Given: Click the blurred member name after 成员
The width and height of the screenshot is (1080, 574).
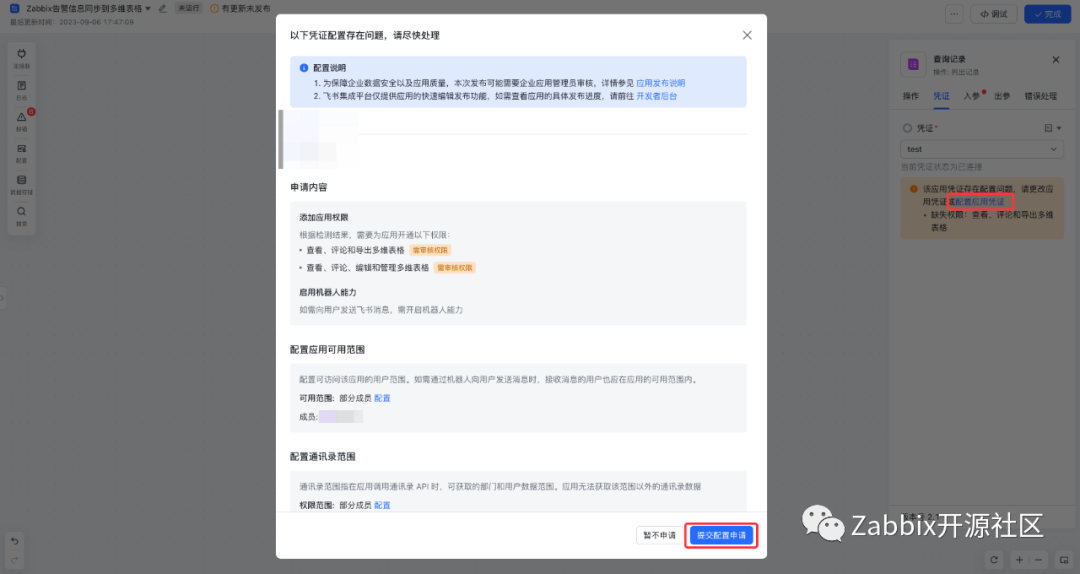Looking at the screenshot, I should [x=340, y=416].
